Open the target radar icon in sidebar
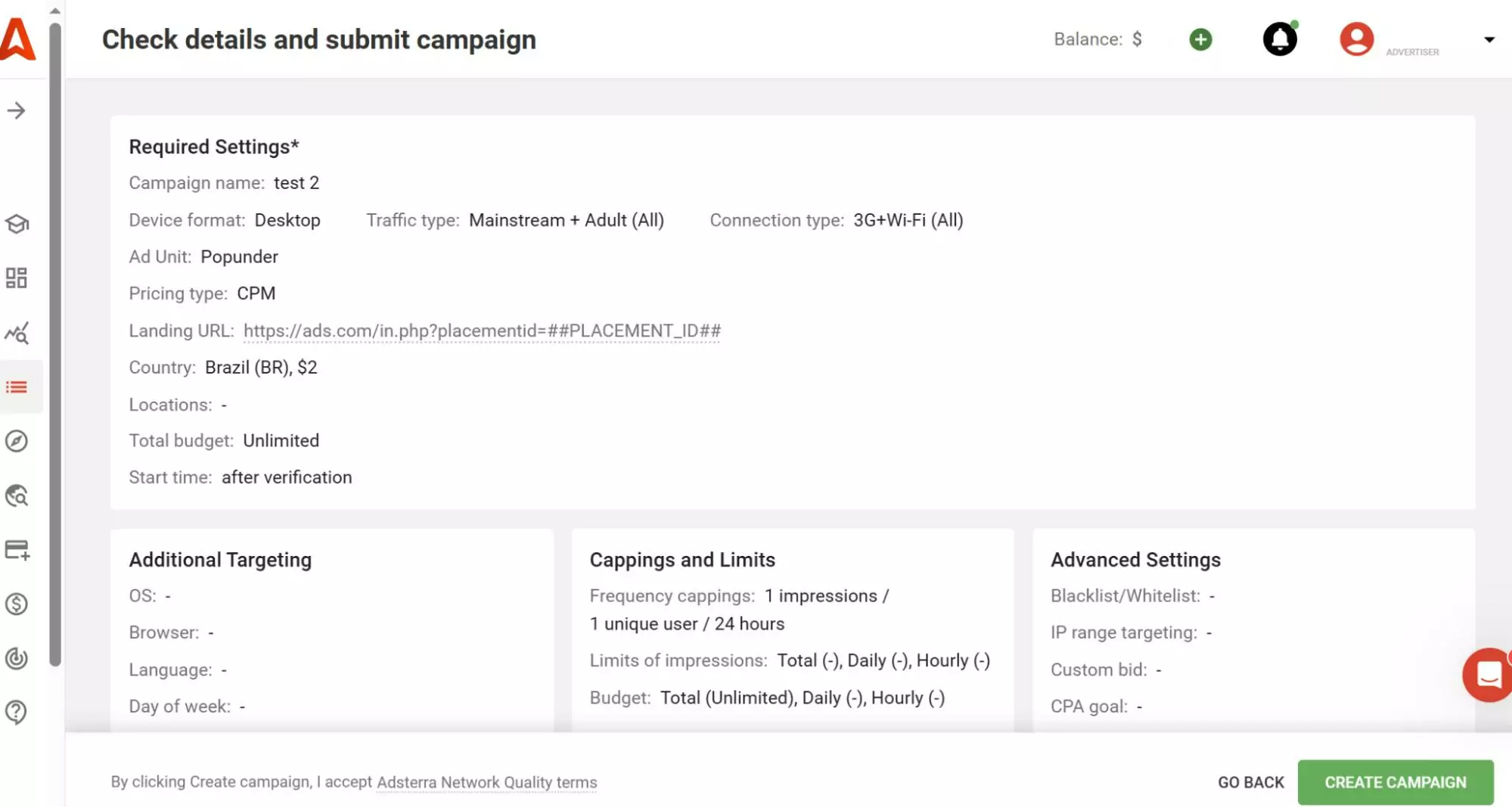This screenshot has height=807, width=1512. (17, 658)
